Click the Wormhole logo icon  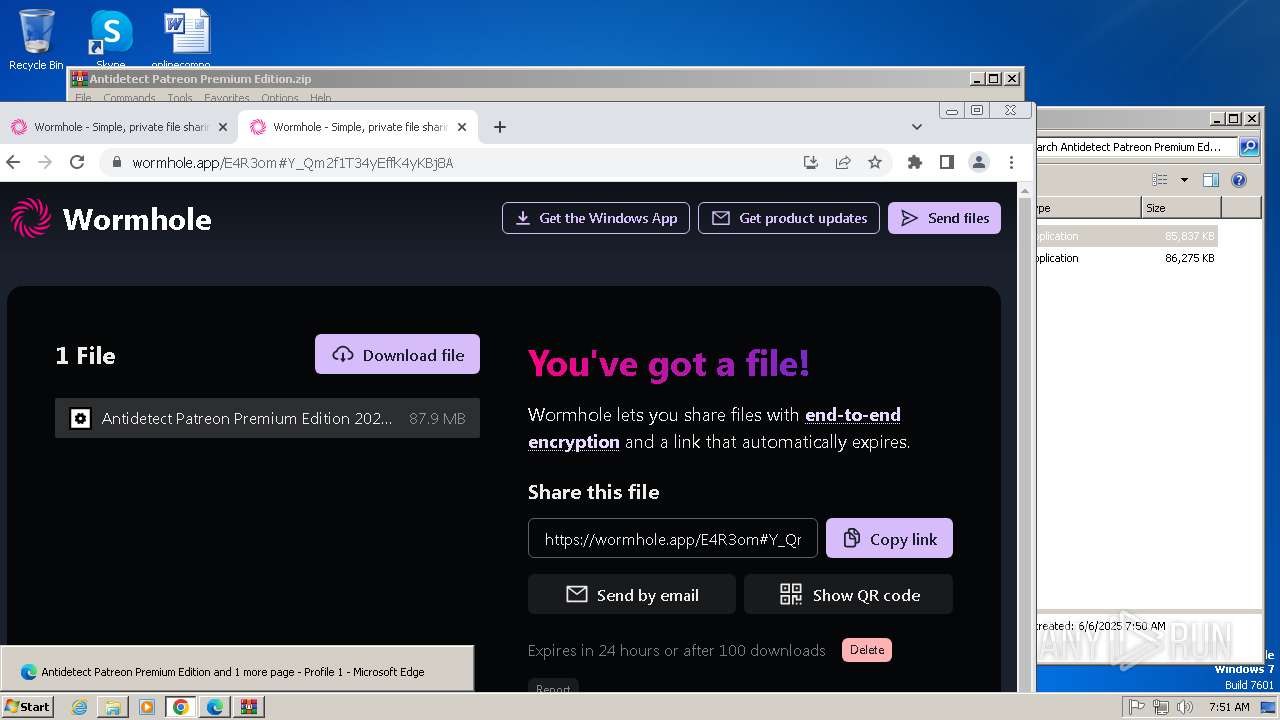(30, 218)
